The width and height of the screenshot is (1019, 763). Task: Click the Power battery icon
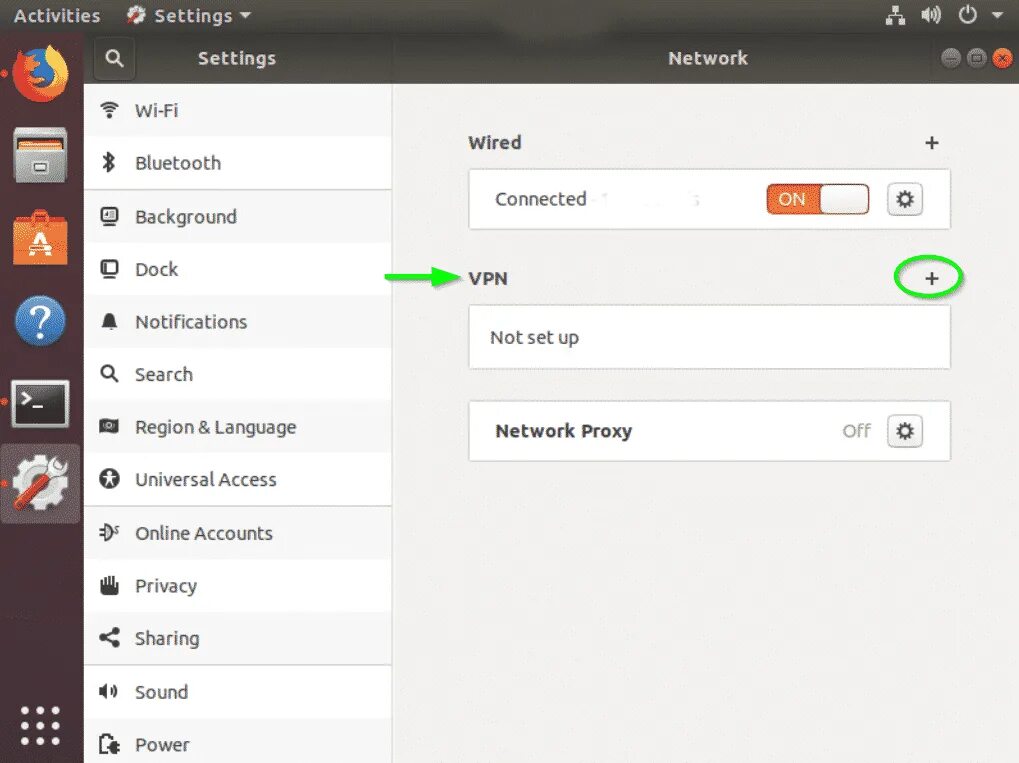(x=109, y=744)
